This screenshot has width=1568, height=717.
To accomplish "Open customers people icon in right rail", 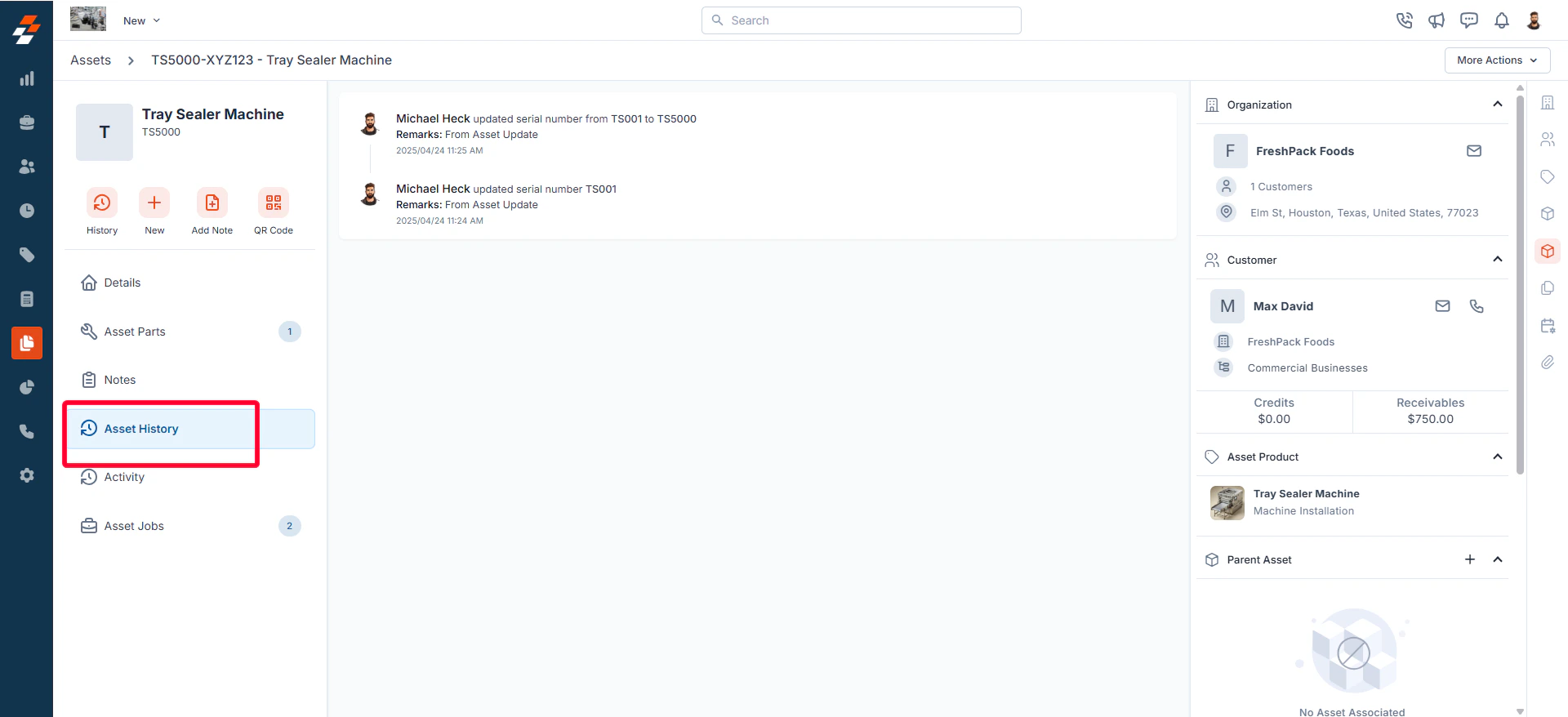I will [1548, 140].
